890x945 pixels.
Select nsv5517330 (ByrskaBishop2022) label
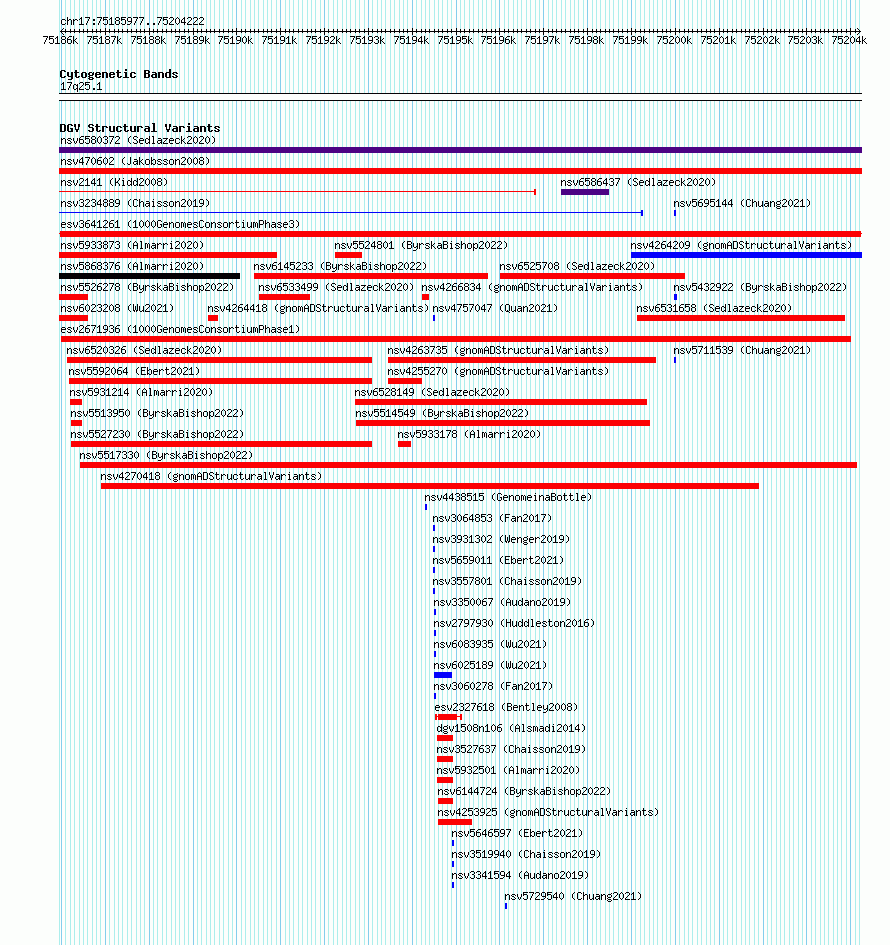pos(166,456)
